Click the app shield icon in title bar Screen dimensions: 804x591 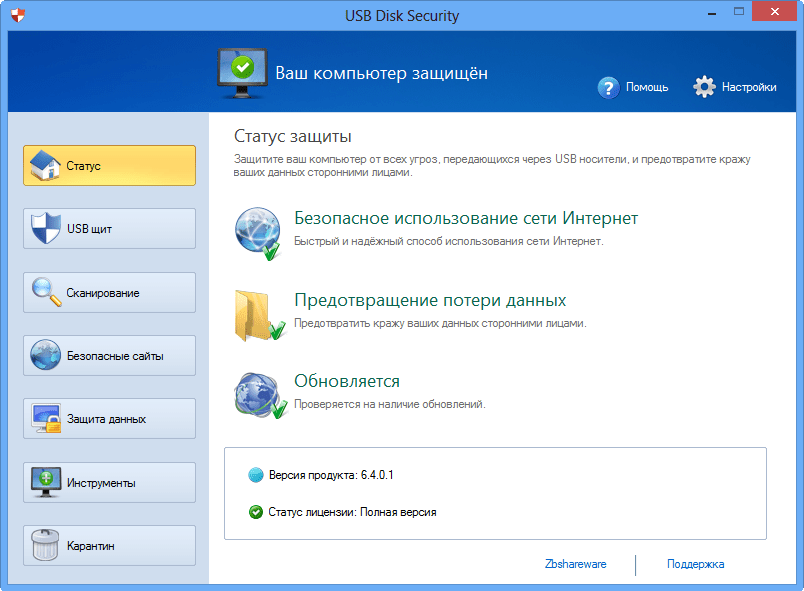pos(16,15)
